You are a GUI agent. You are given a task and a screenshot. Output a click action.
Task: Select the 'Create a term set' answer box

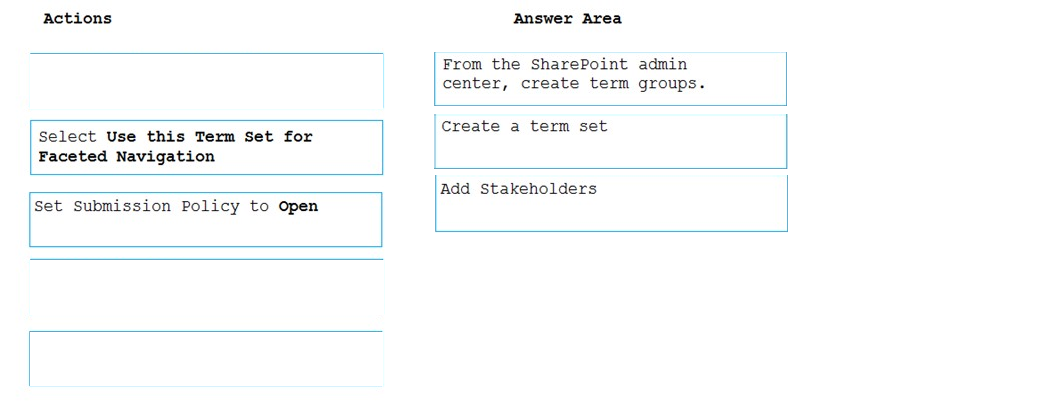610,141
